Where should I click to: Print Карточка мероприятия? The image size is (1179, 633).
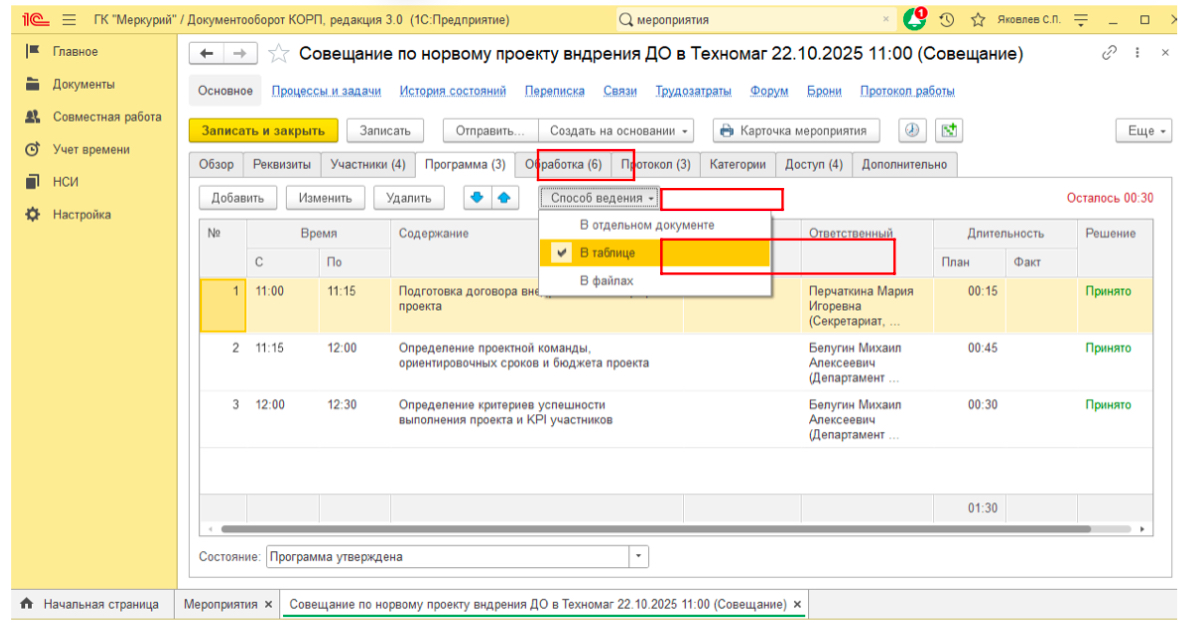click(x=796, y=130)
